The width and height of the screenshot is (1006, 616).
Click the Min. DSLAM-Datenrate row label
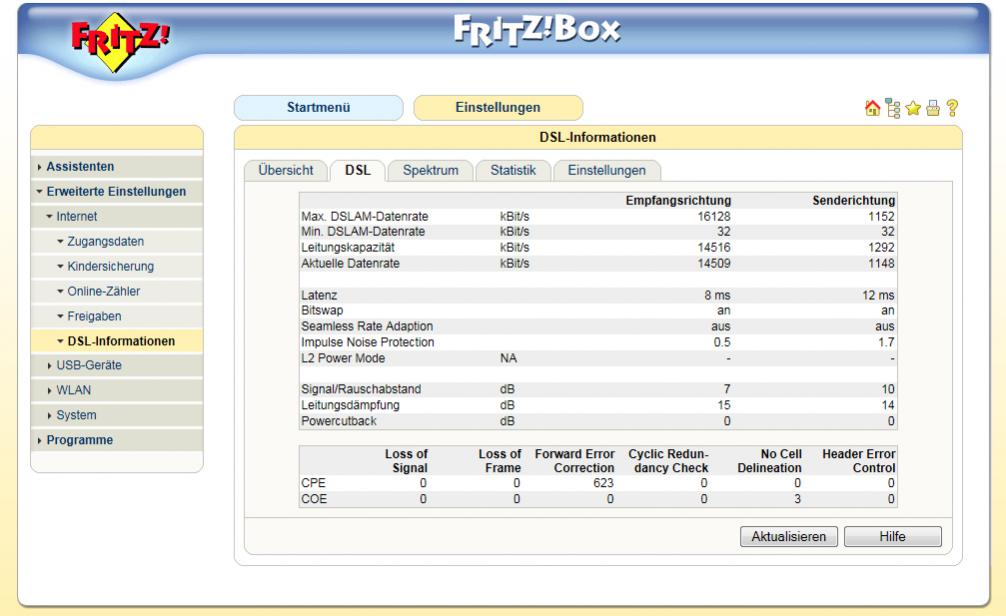363,232
